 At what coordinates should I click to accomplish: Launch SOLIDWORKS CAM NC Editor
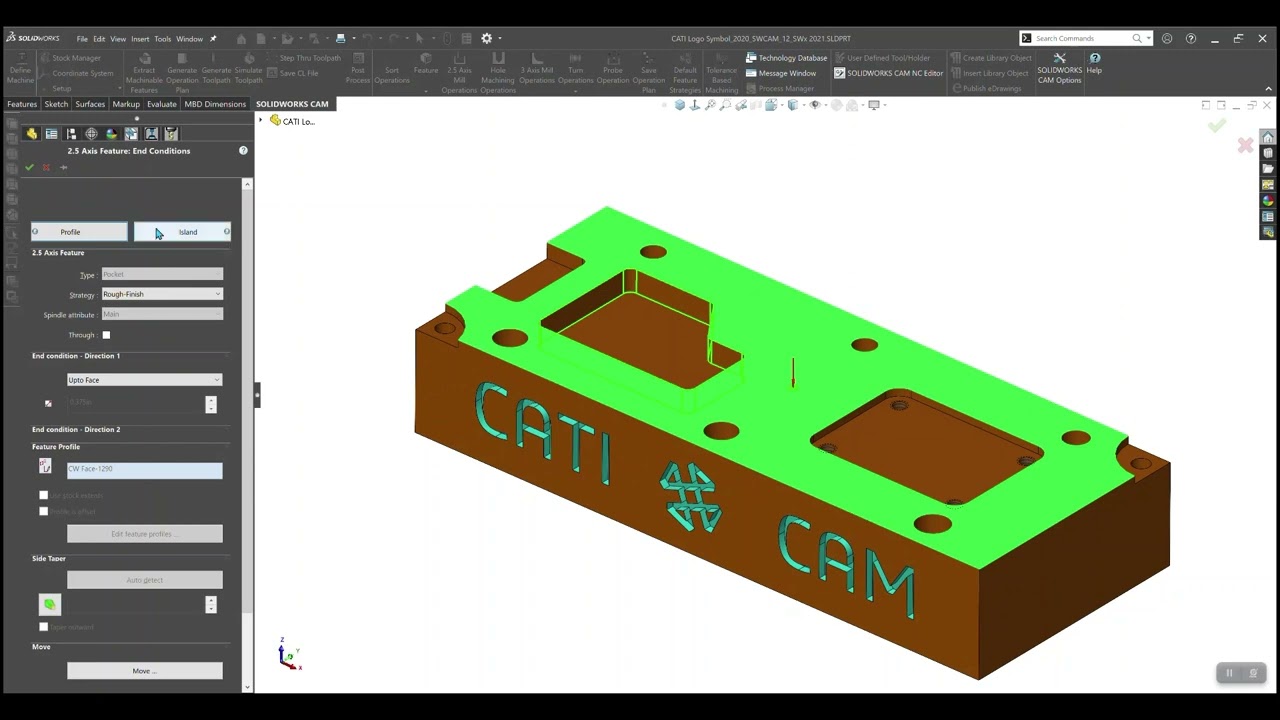888,73
